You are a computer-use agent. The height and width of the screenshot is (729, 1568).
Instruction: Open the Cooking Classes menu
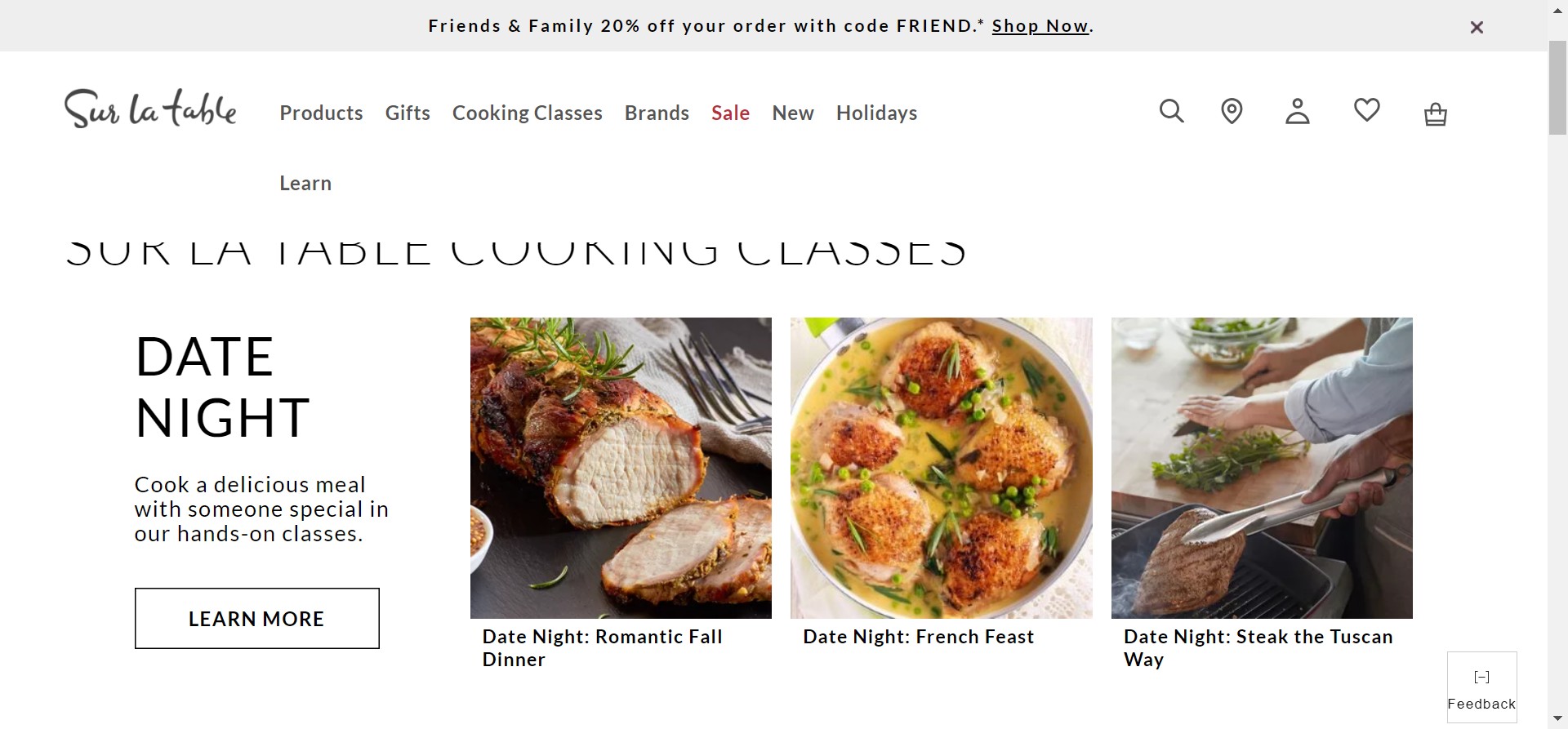527,113
